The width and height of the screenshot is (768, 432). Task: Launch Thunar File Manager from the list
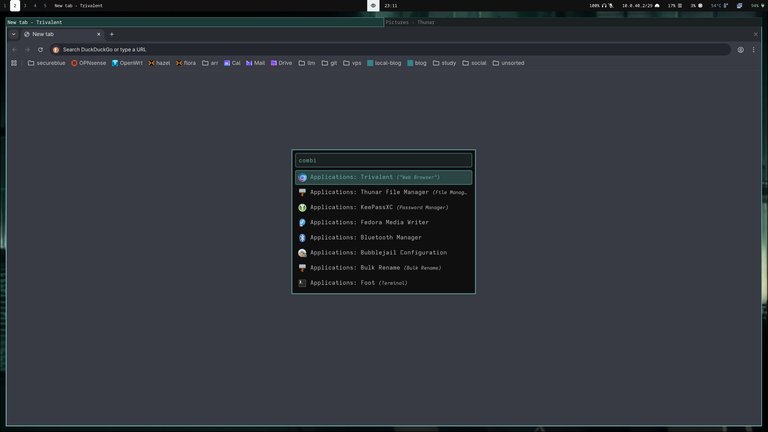point(384,192)
